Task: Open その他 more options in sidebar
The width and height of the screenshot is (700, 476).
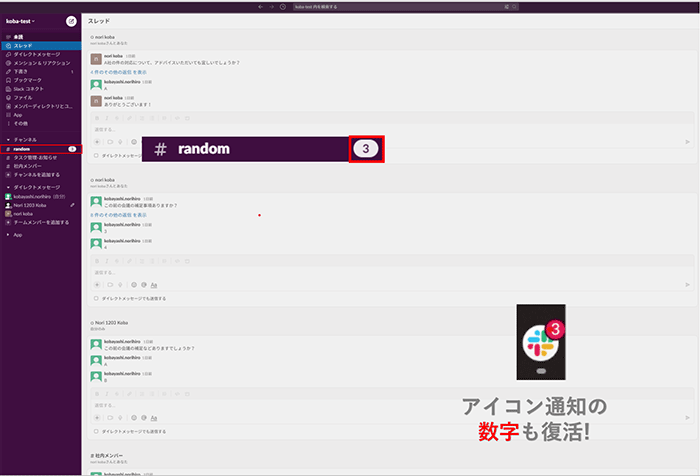Action: pos(41,123)
